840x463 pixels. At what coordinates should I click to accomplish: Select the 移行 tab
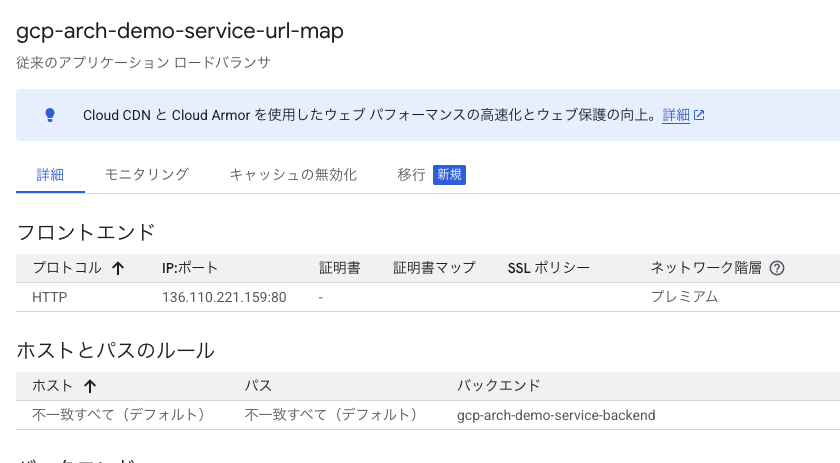(x=411, y=174)
